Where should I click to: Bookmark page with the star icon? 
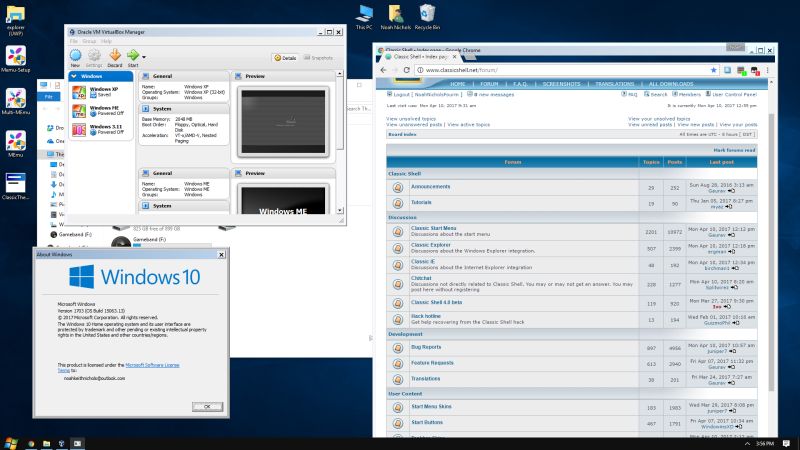tap(713, 70)
